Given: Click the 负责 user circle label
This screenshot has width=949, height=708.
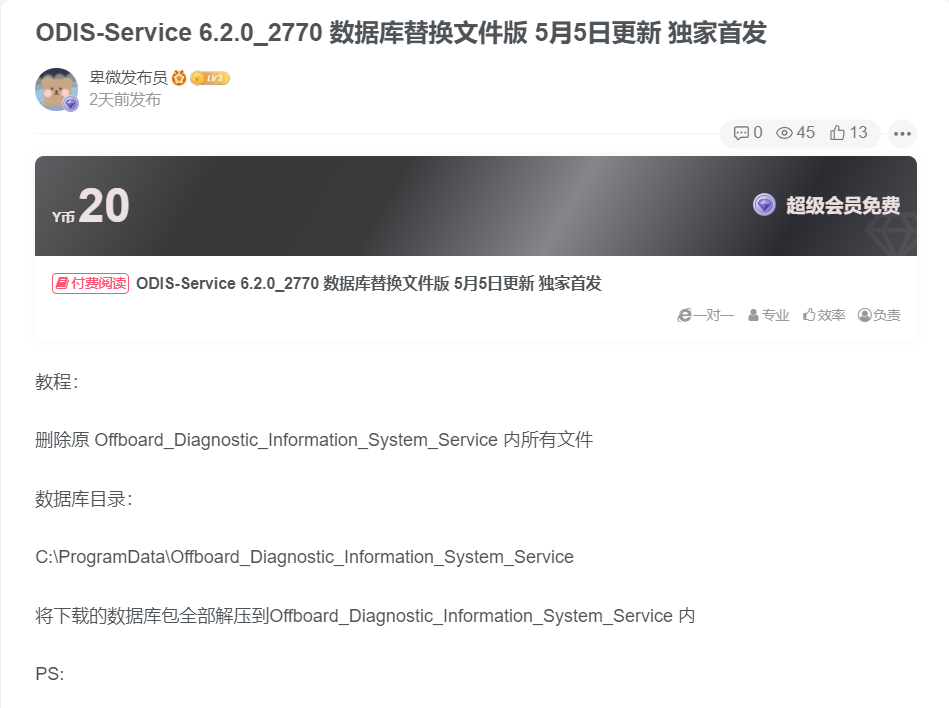Looking at the screenshot, I should [879, 315].
